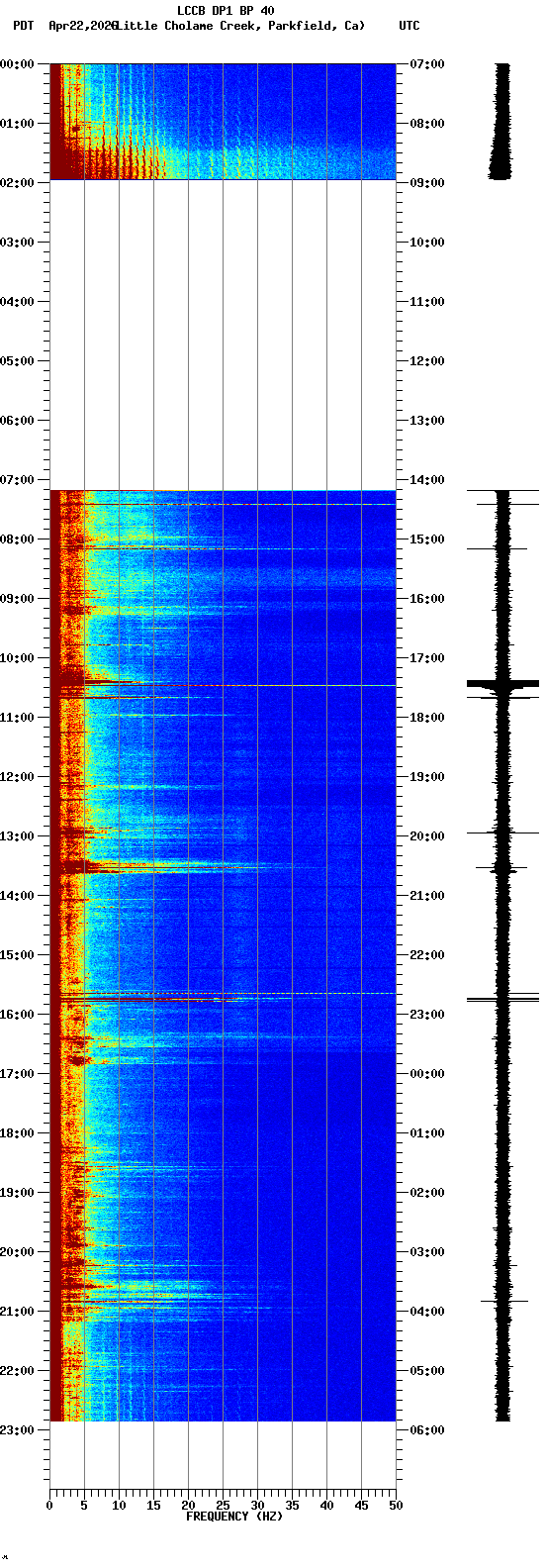This screenshot has height=1568, width=546.
Task: Click the PDT '02:00' time label
Action: [x=17, y=183]
